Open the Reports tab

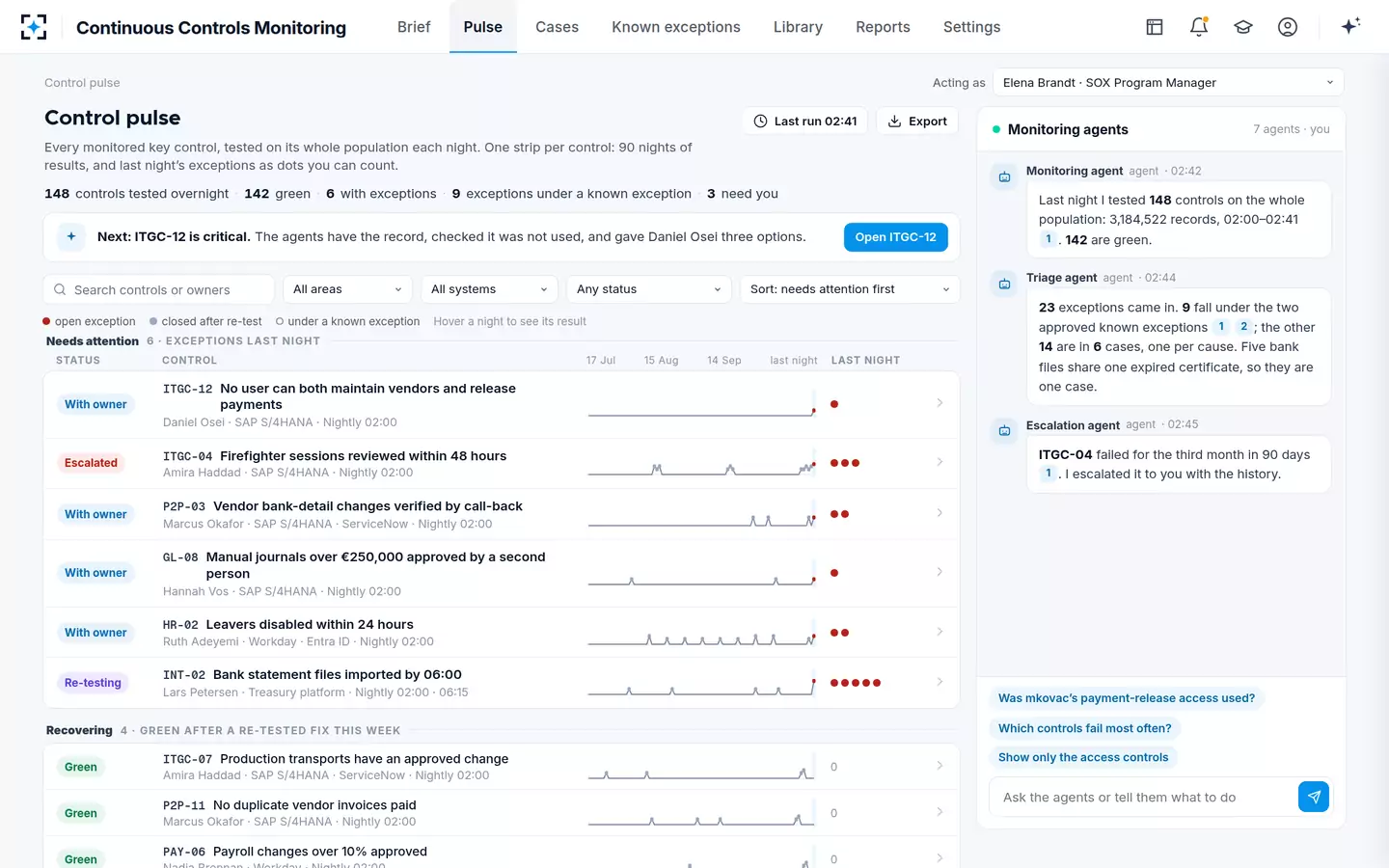pos(883,27)
